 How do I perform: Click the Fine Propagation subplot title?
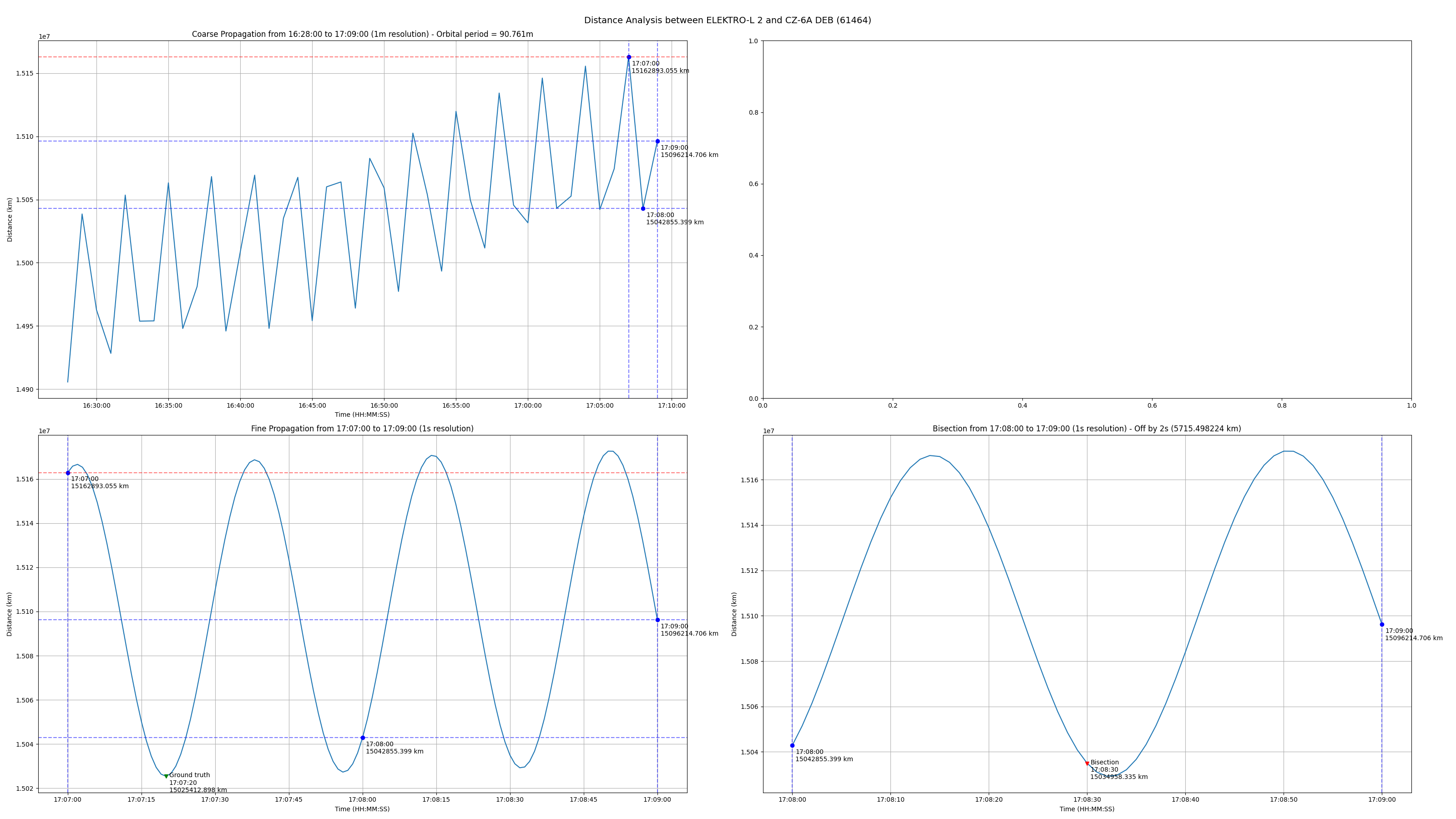pos(362,429)
